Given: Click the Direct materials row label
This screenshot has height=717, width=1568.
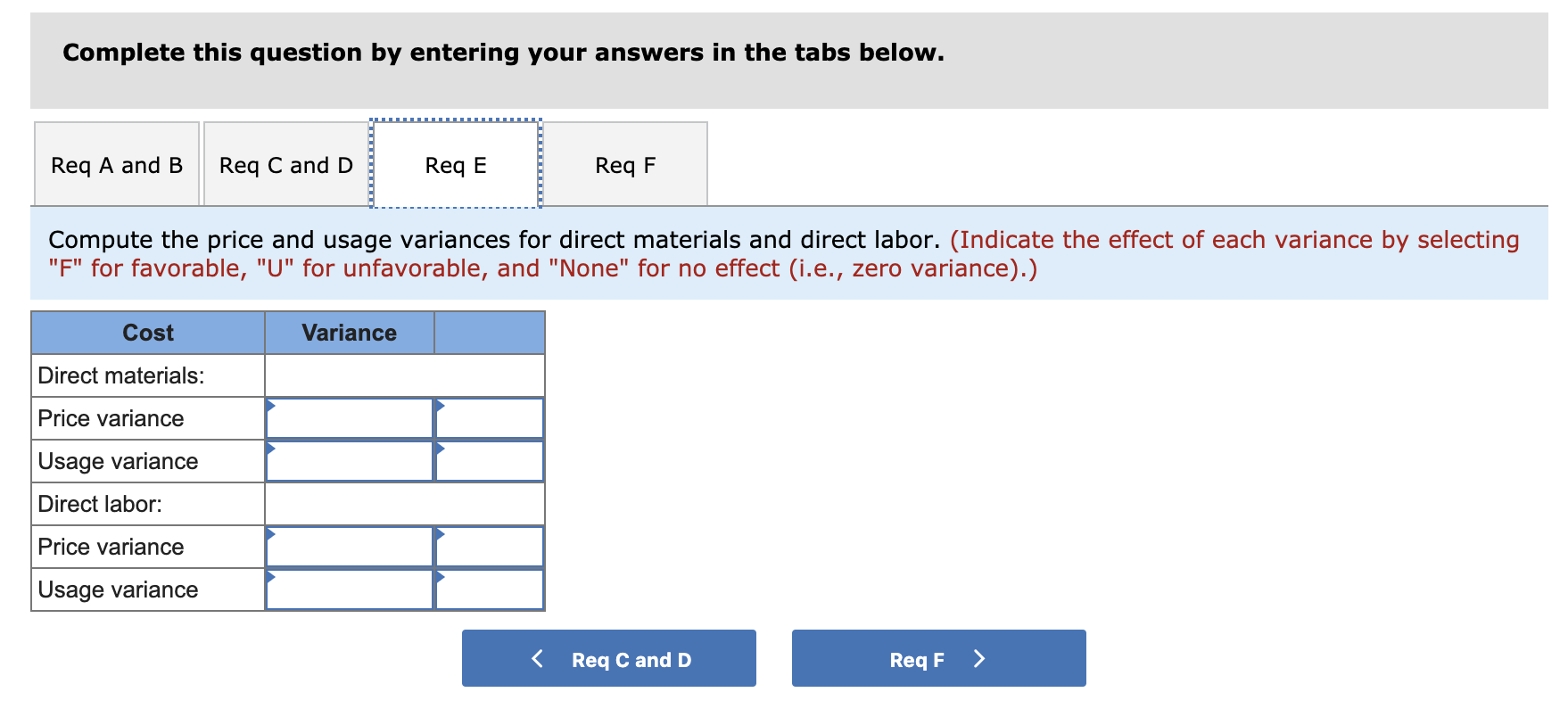Looking at the screenshot, I should coord(121,375).
